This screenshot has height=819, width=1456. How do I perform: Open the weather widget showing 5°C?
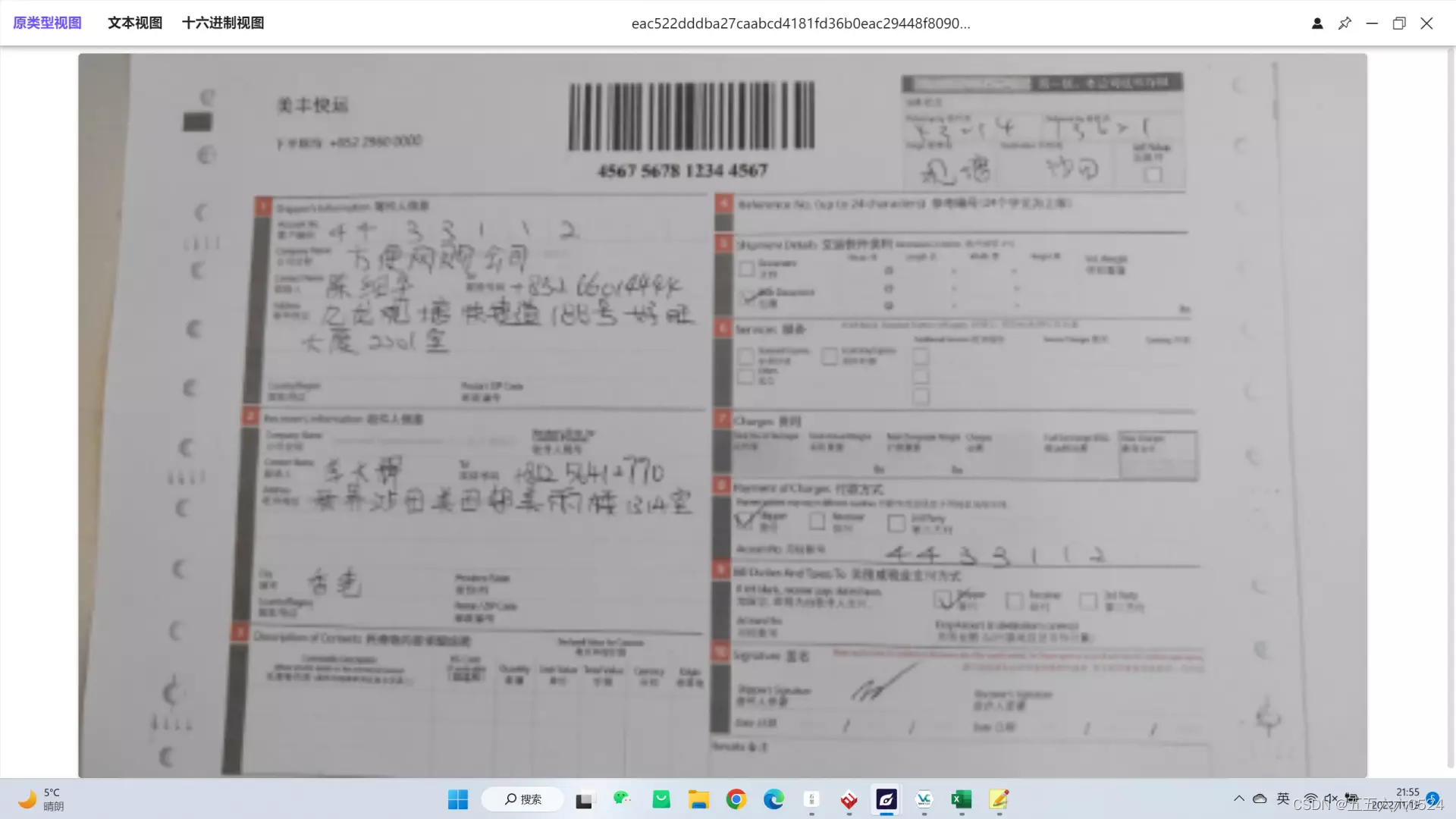[x=42, y=799]
